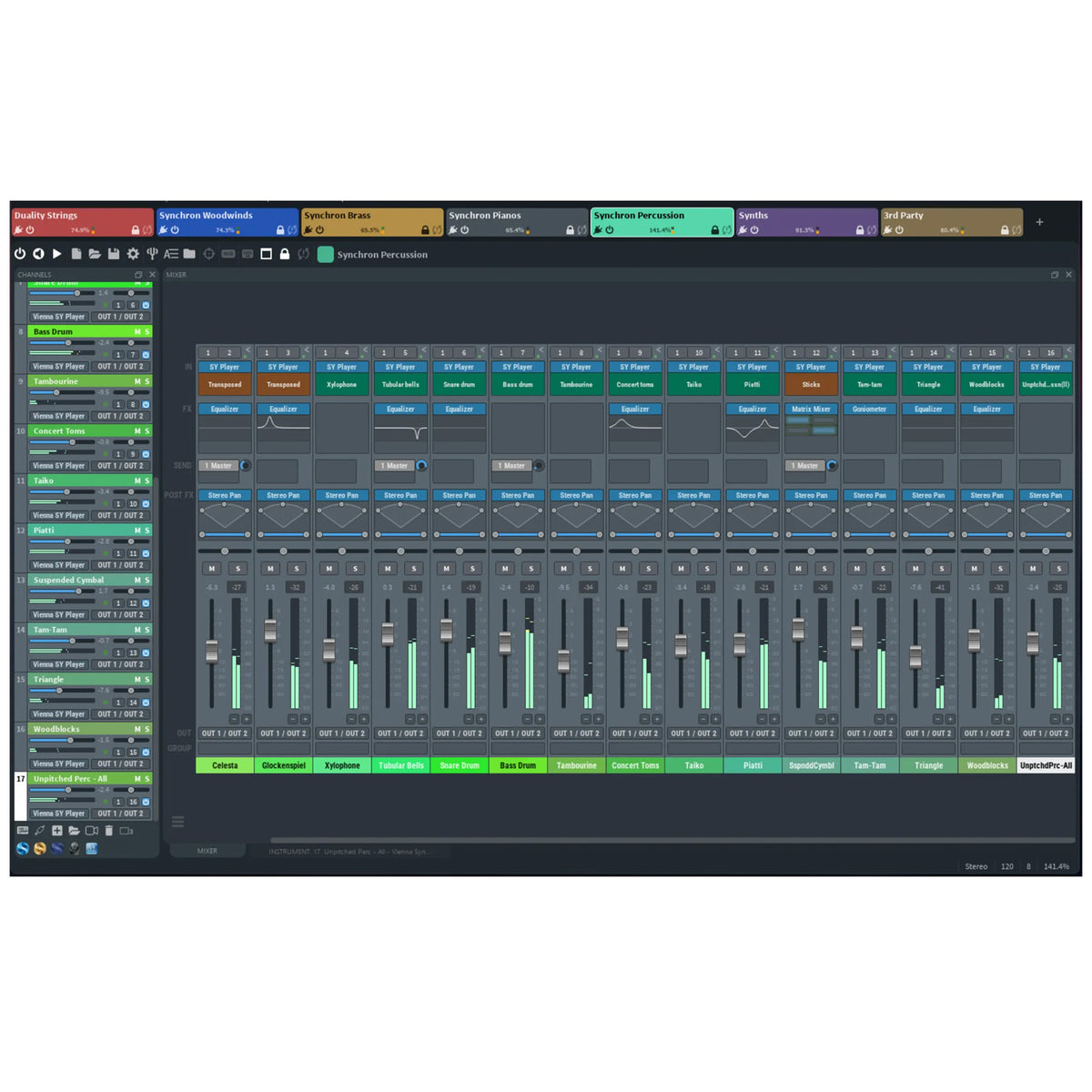Click the hamburger lines icon below the mixer labels
The image size is (1092, 1092).
pyautogui.click(x=178, y=822)
